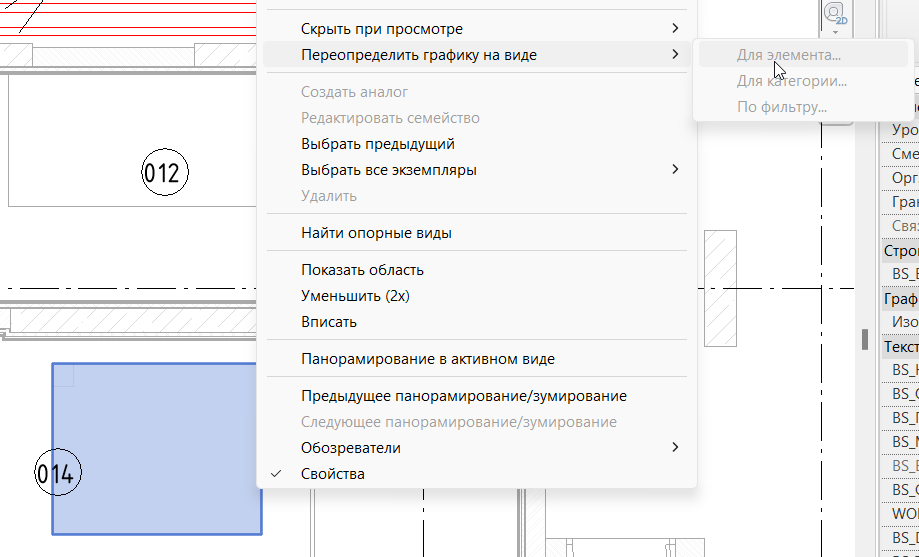
Task: Click the properties panel vertical scrollbar handle
Action: pyautogui.click(x=864, y=339)
